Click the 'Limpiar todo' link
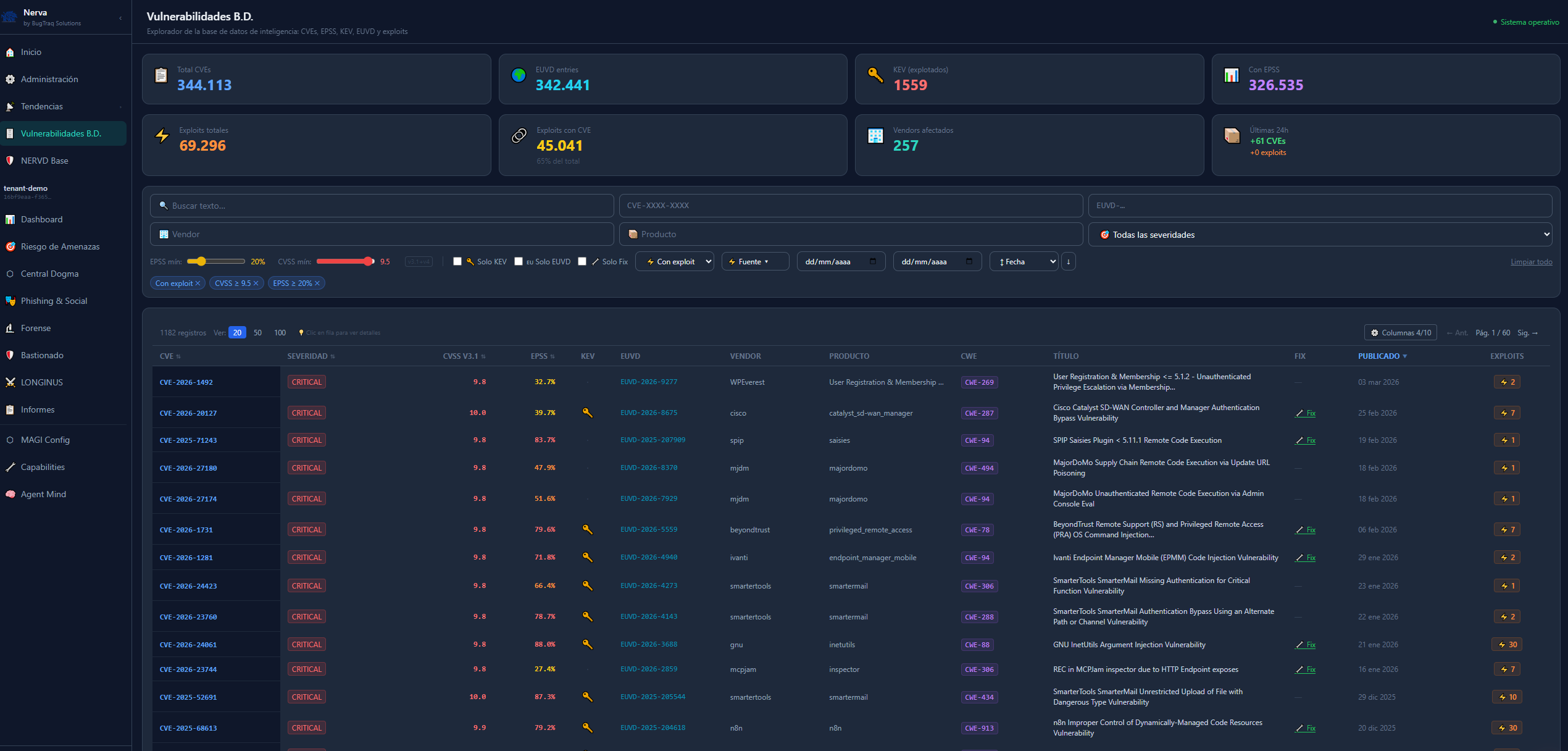This screenshot has height=751, width=1568. click(x=1531, y=262)
